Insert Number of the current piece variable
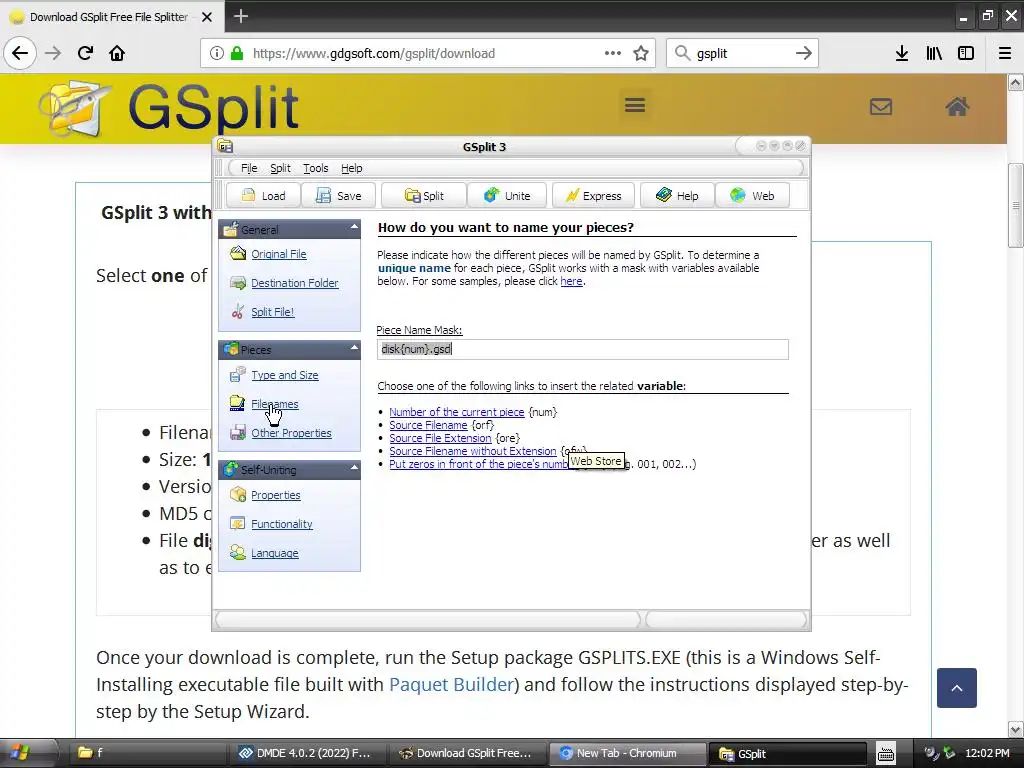The width and height of the screenshot is (1024, 768). [x=456, y=412]
